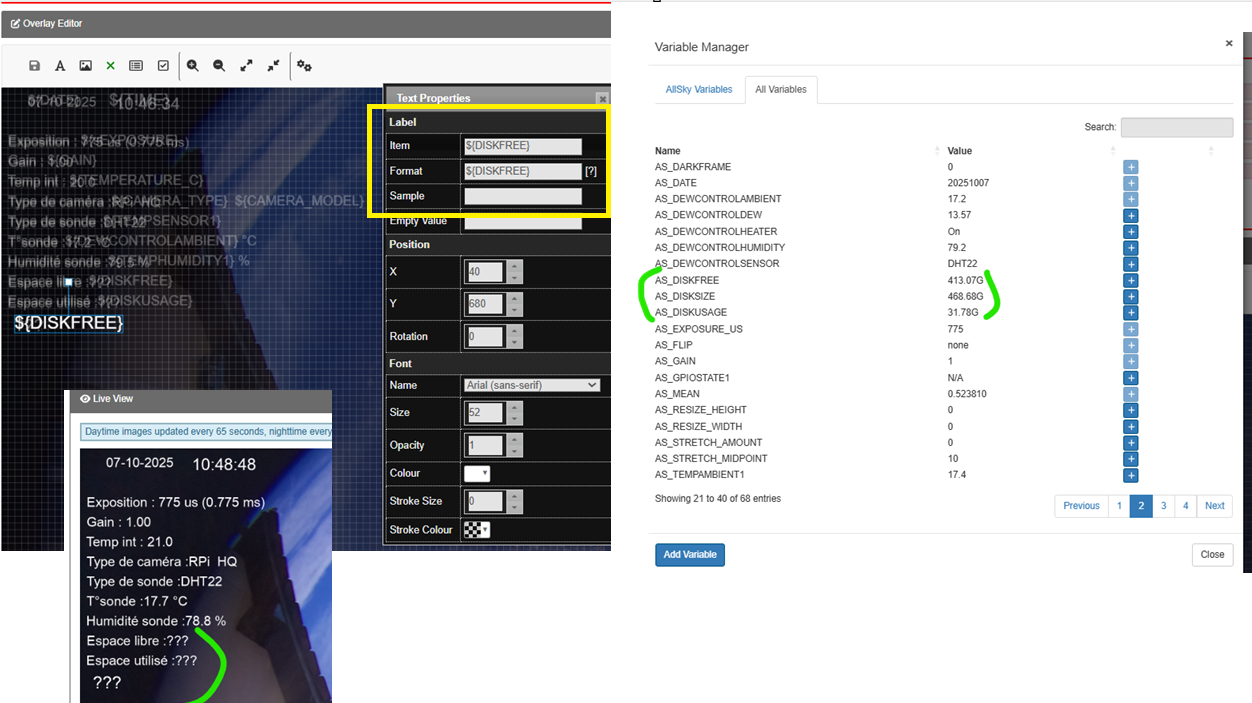The height and width of the screenshot is (703, 1252).
Task: Go to page 1 of variables
Action: pos(1119,506)
